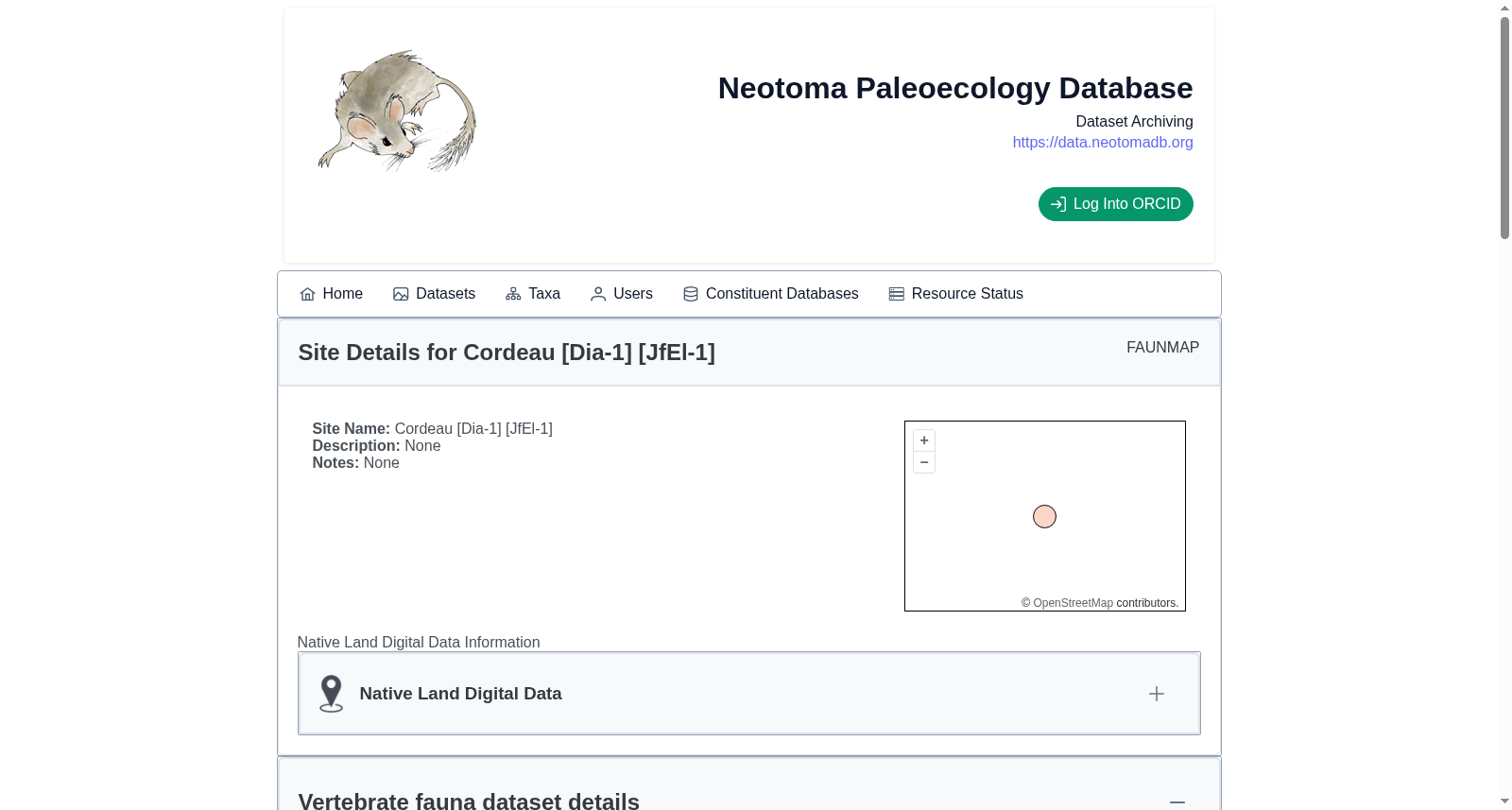Zoom out on the site map

click(x=924, y=462)
